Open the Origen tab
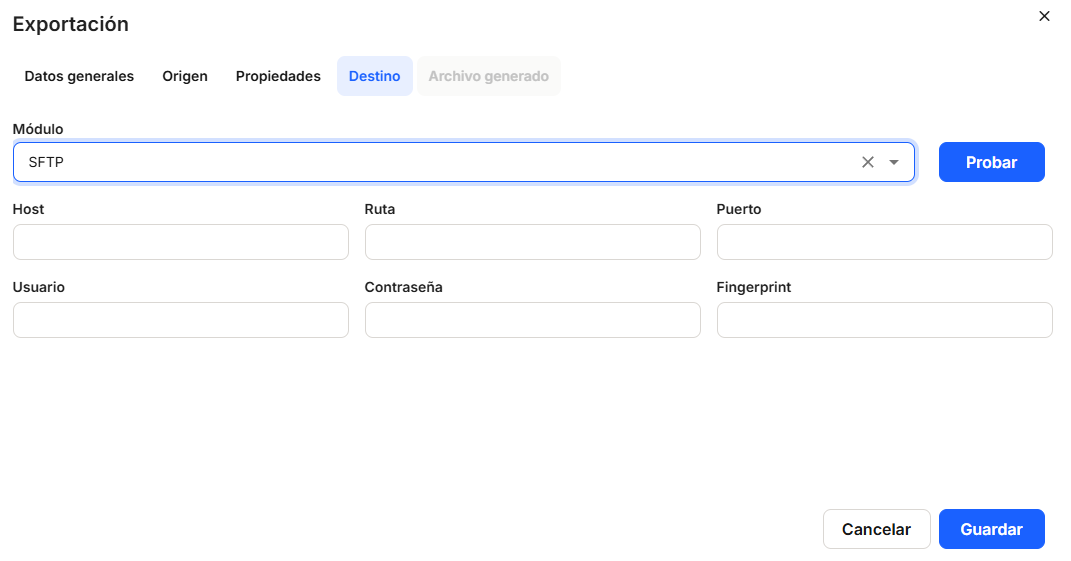1071x561 pixels. point(185,76)
